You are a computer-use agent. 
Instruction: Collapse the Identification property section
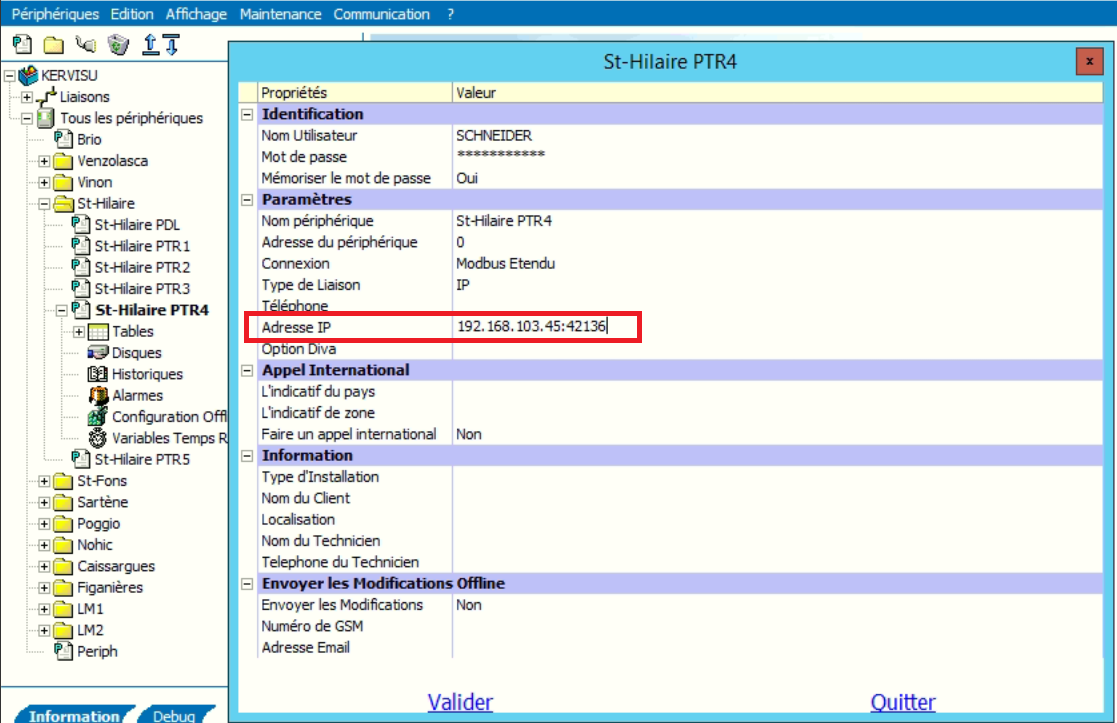pyautogui.click(x=247, y=114)
